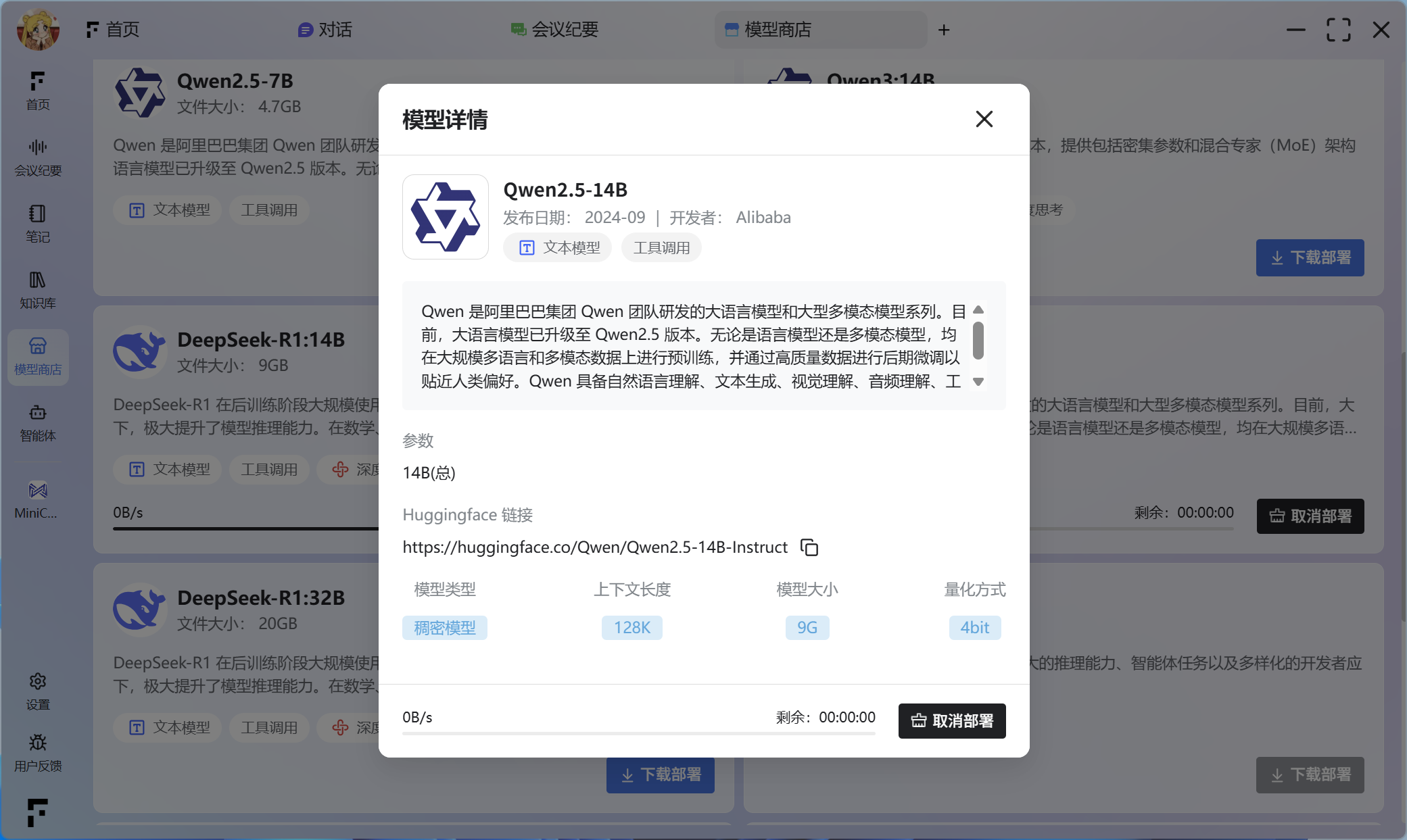Switch to the 对话 tab
Screen dimensions: 1407x840
[x=325, y=30]
